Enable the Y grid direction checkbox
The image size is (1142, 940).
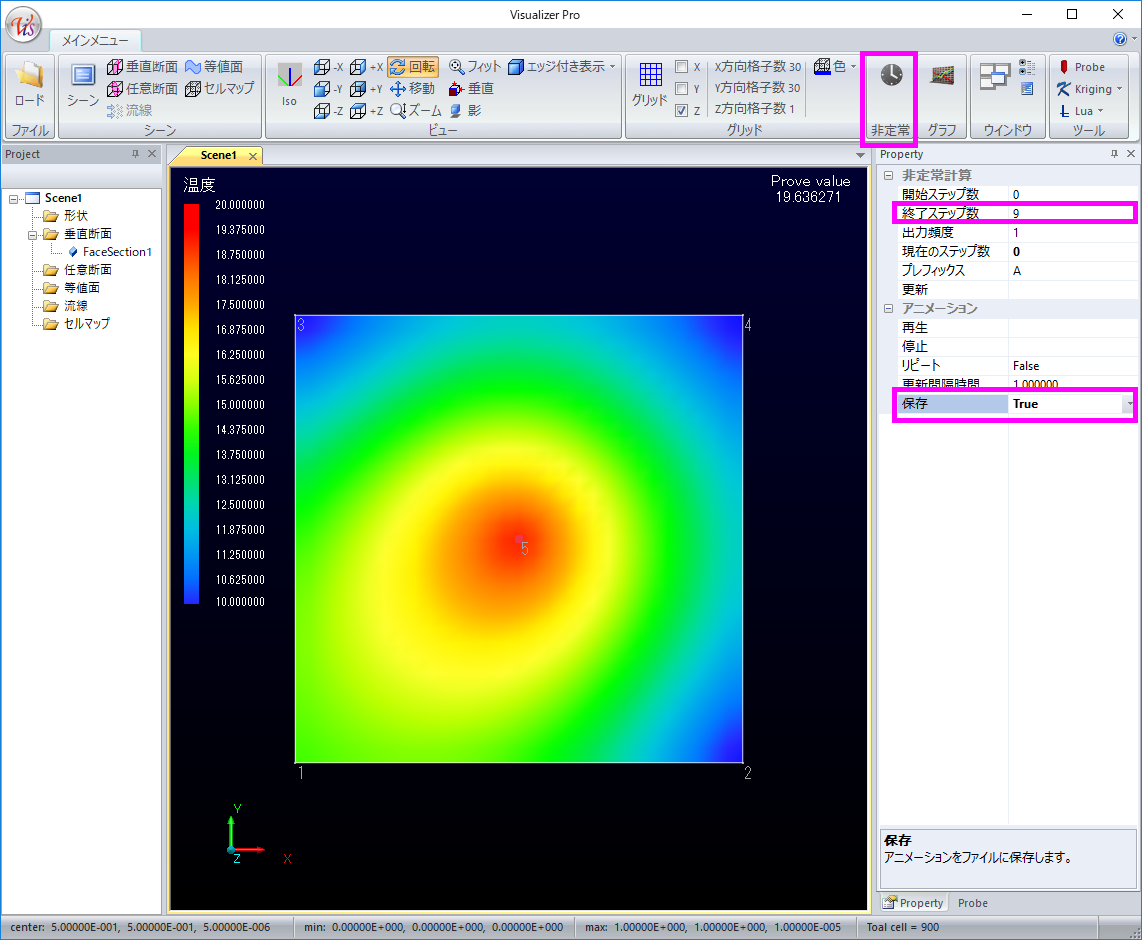[681, 89]
